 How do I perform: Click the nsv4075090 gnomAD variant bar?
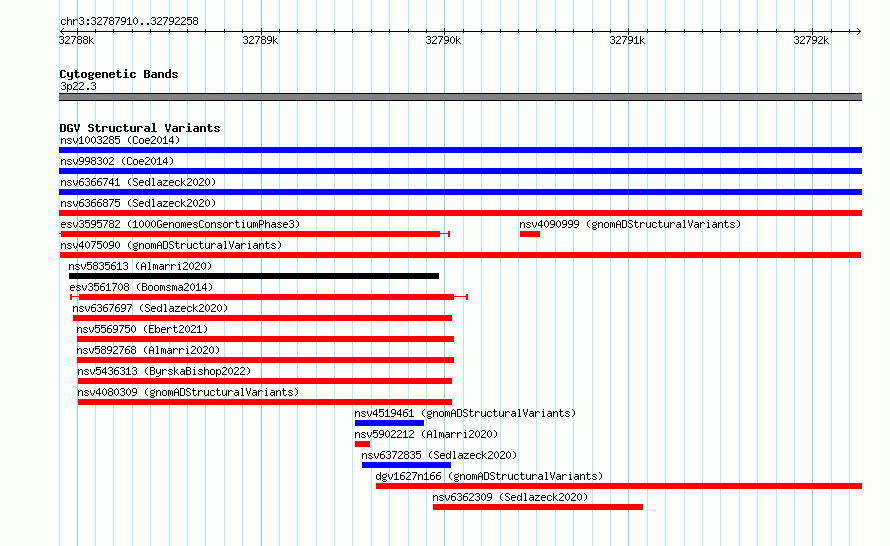click(x=460, y=255)
